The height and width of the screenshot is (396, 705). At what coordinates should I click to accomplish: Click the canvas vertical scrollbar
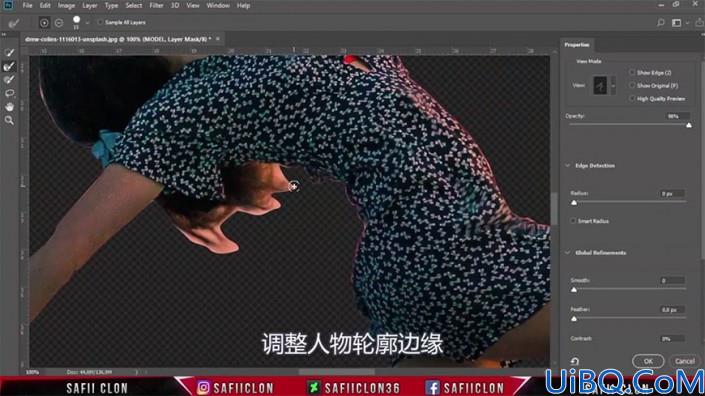pyautogui.click(x=554, y=209)
